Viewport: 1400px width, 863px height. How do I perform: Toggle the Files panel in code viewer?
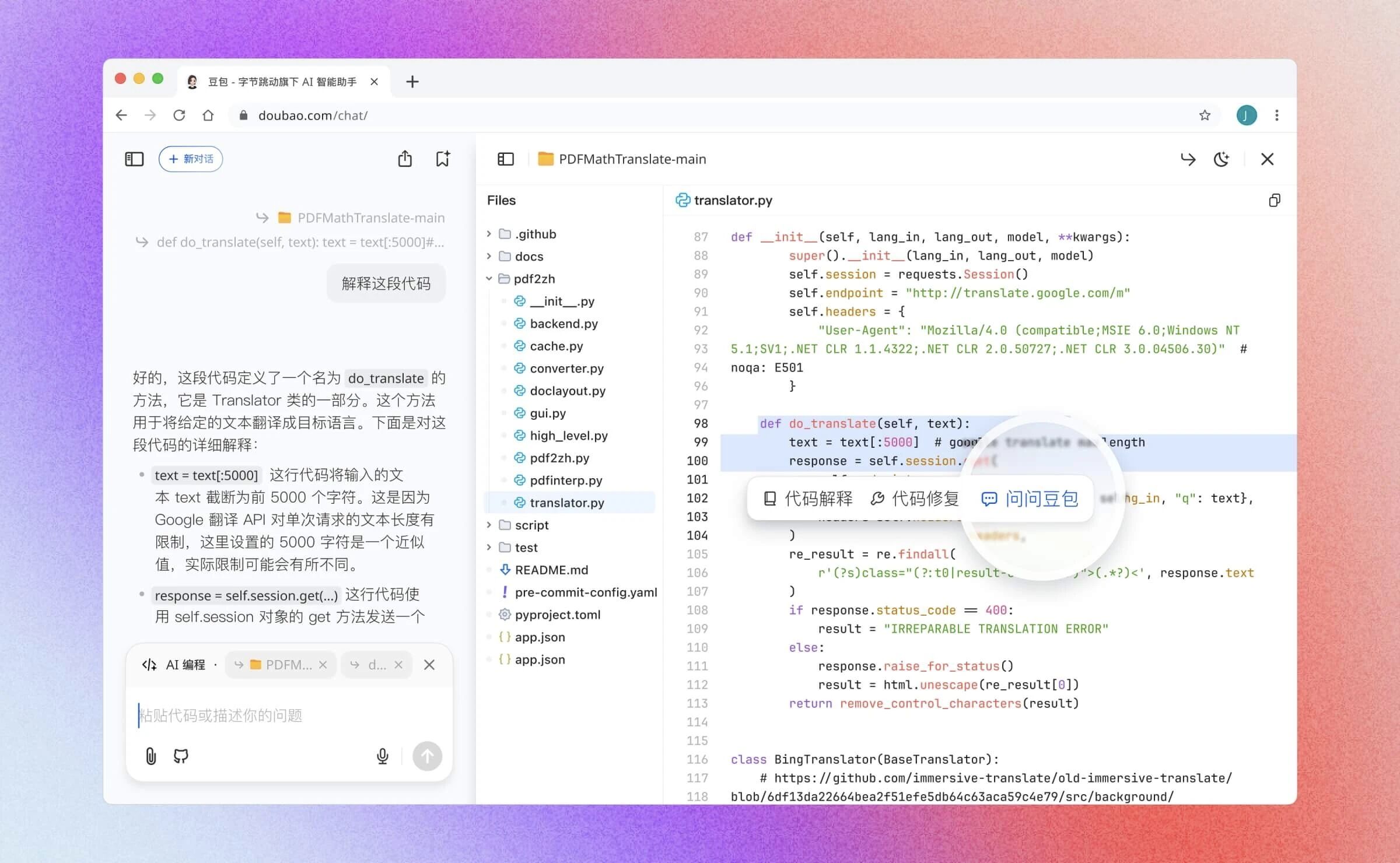click(x=505, y=159)
